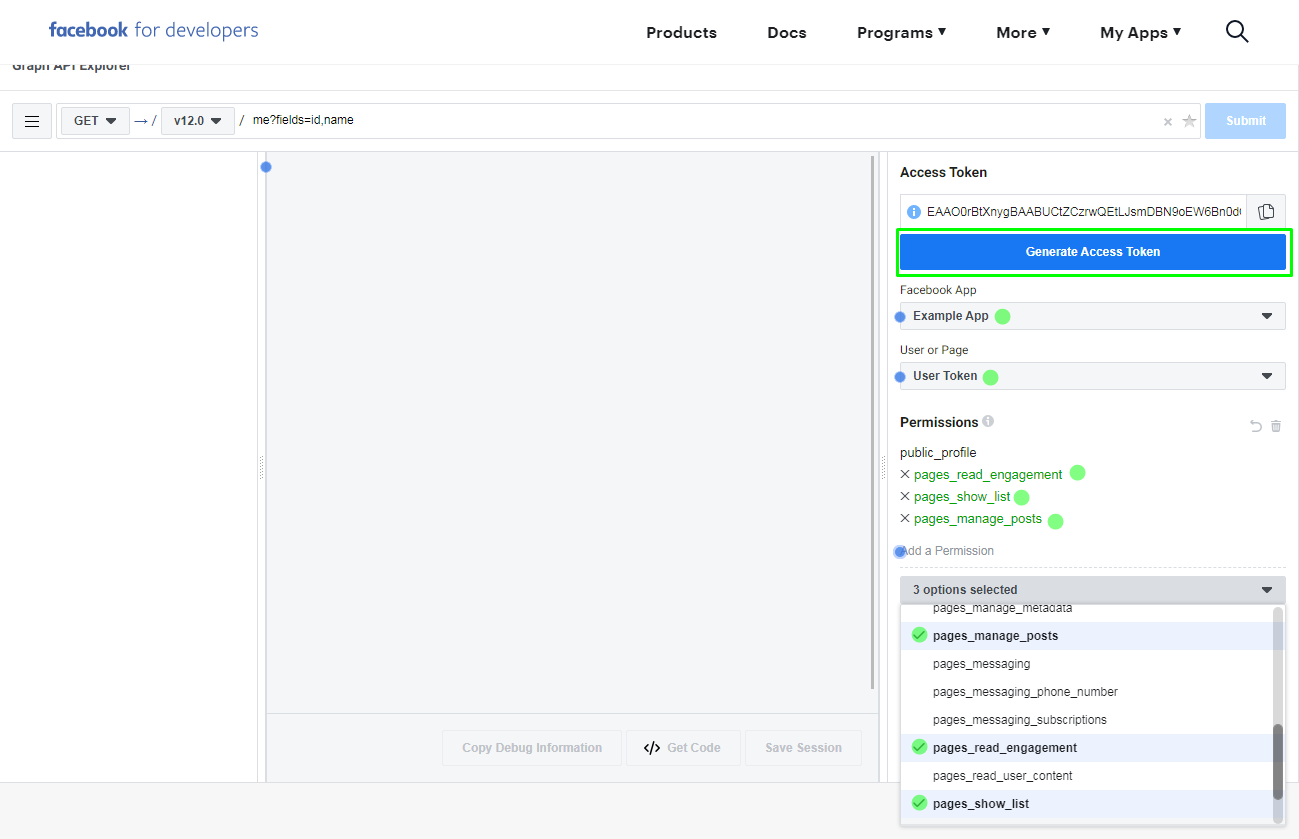Click the Permissions info icon

pyautogui.click(x=988, y=421)
